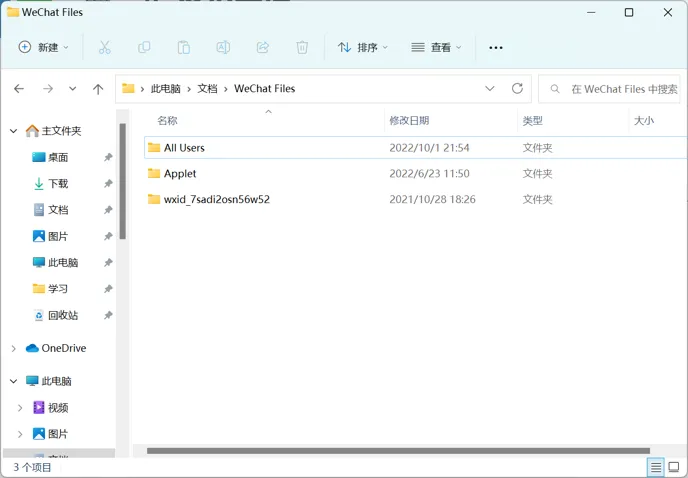Viewport: 688px width, 478px height.
Task: Select the All Users folder
Action: [x=416, y=147]
